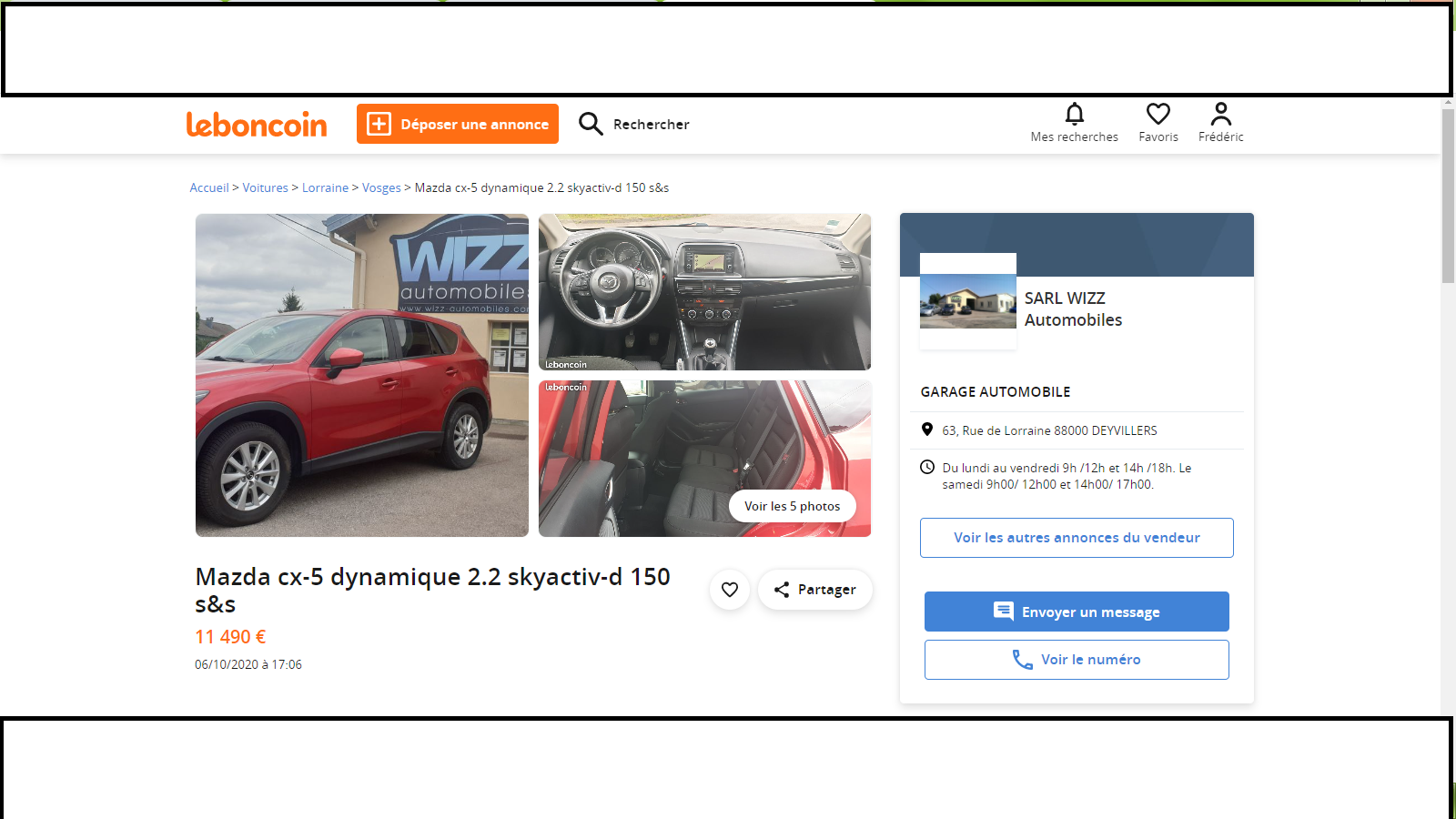This screenshot has width=1456, height=819.
Task: Click the clock icon beside opening hours
Action: (927, 467)
